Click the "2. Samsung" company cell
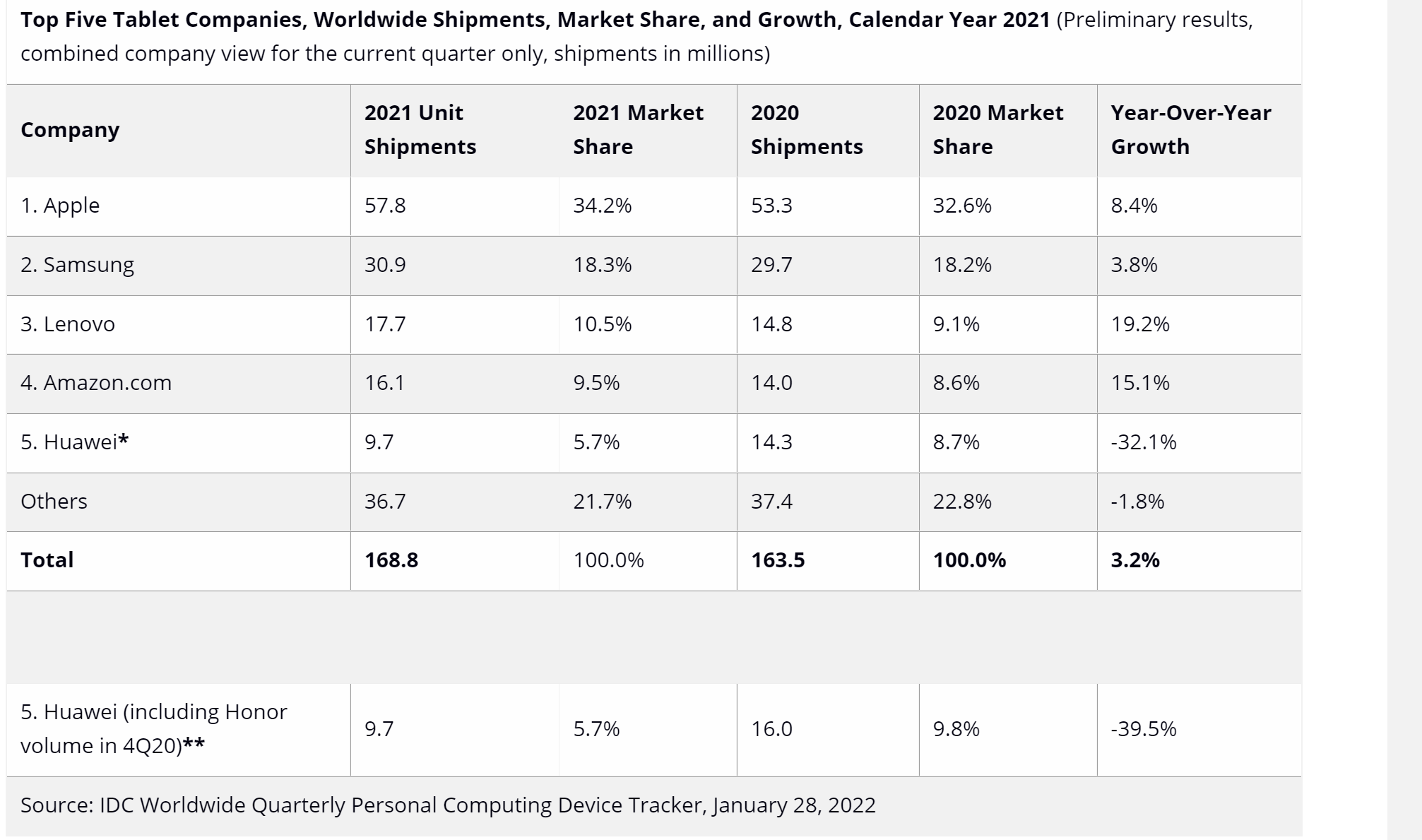 coord(77,265)
